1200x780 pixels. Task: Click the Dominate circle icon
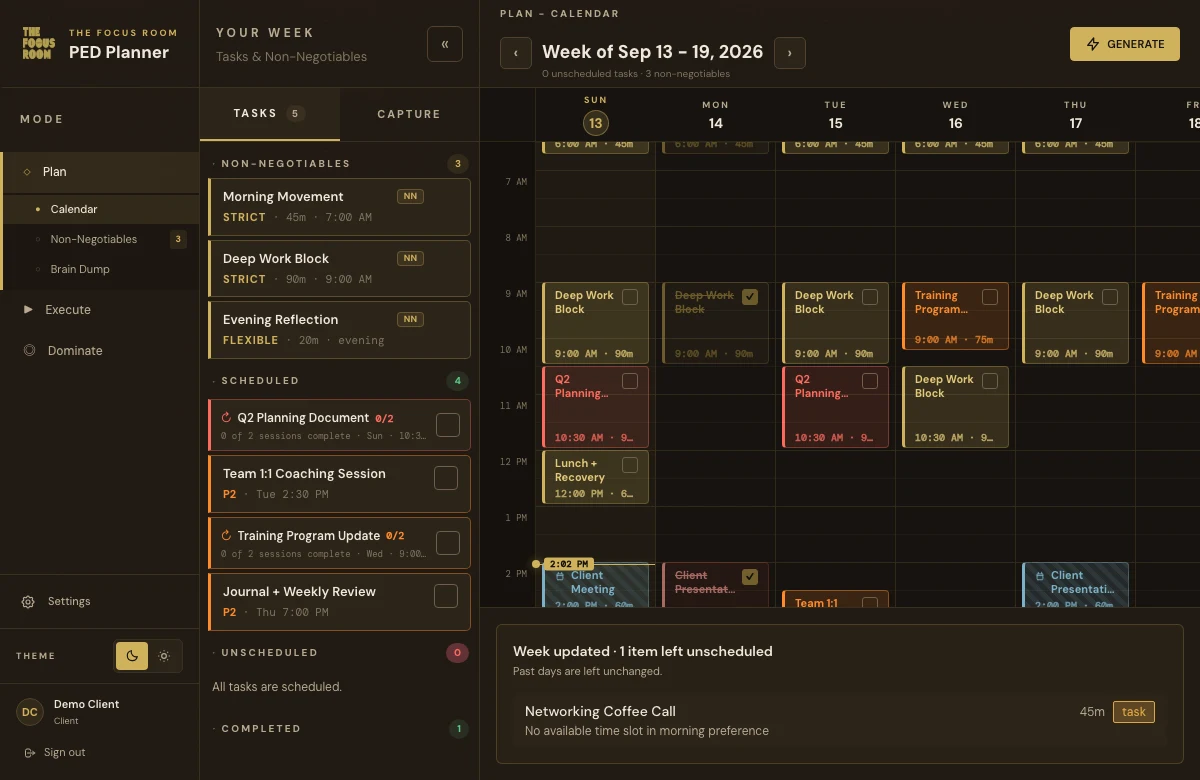[29, 351]
